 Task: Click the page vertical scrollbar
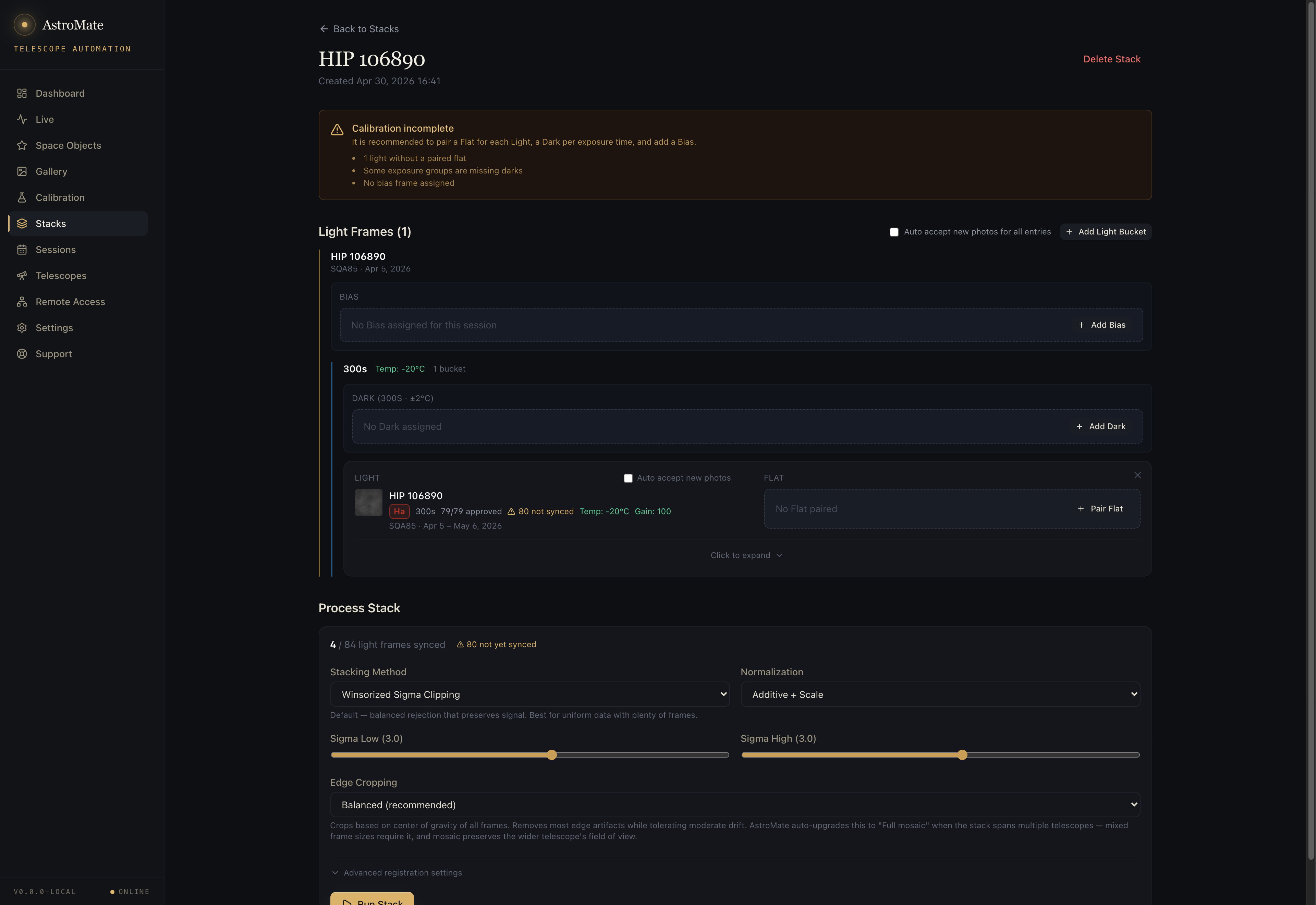click(x=1311, y=431)
